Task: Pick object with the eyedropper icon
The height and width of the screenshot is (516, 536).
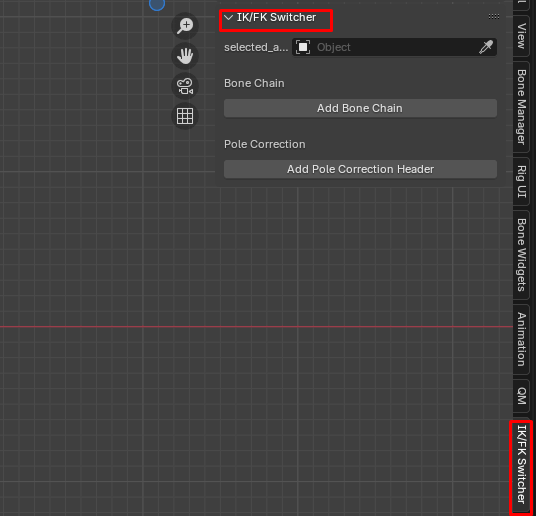Action: [486, 47]
